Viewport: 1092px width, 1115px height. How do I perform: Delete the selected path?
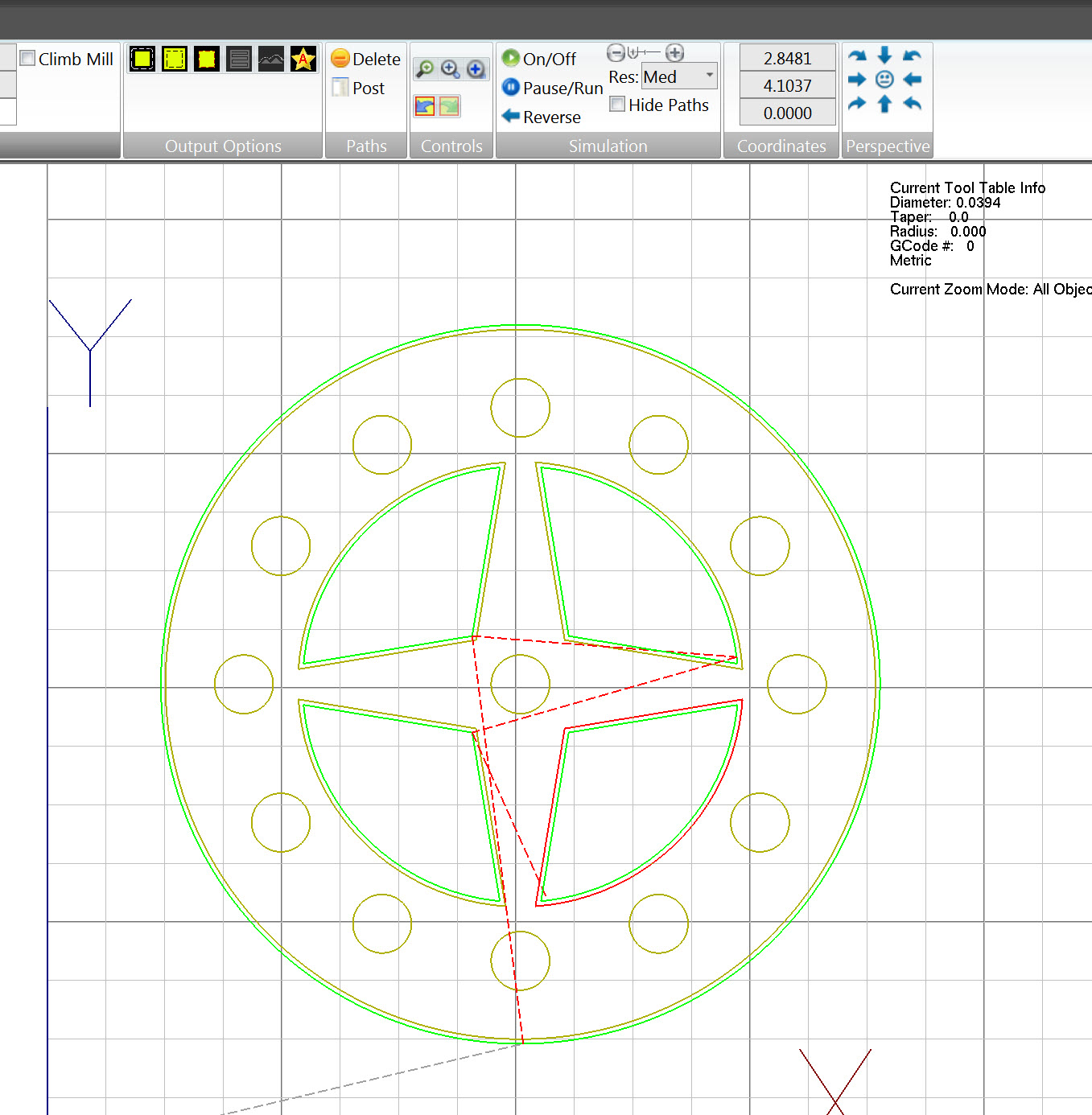[x=366, y=59]
